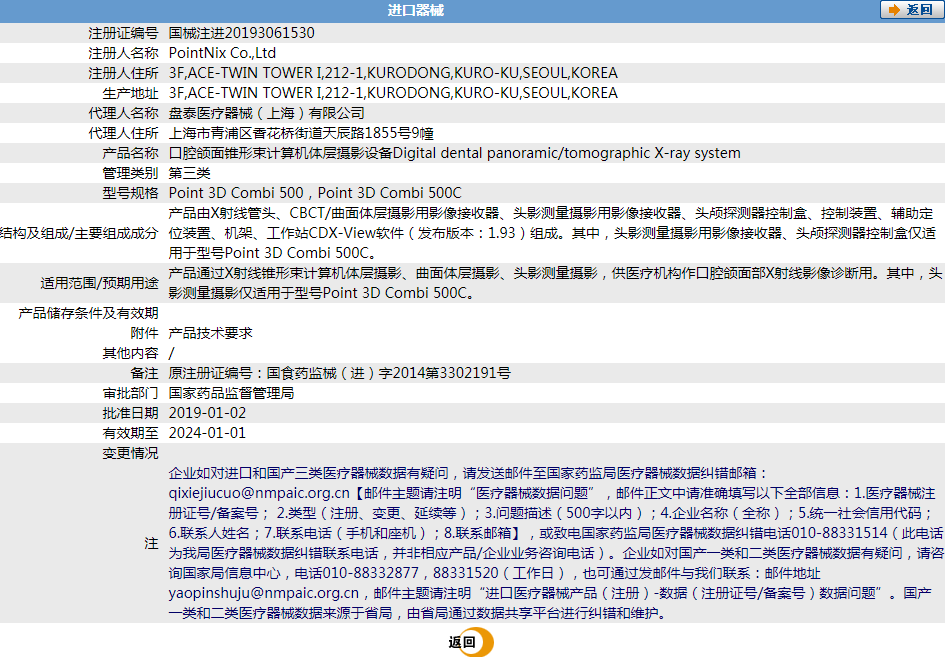Select the 进口器械 header title

416,10
